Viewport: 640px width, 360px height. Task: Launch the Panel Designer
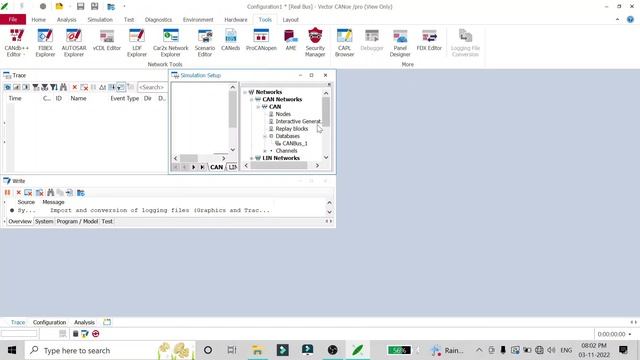coord(400,42)
